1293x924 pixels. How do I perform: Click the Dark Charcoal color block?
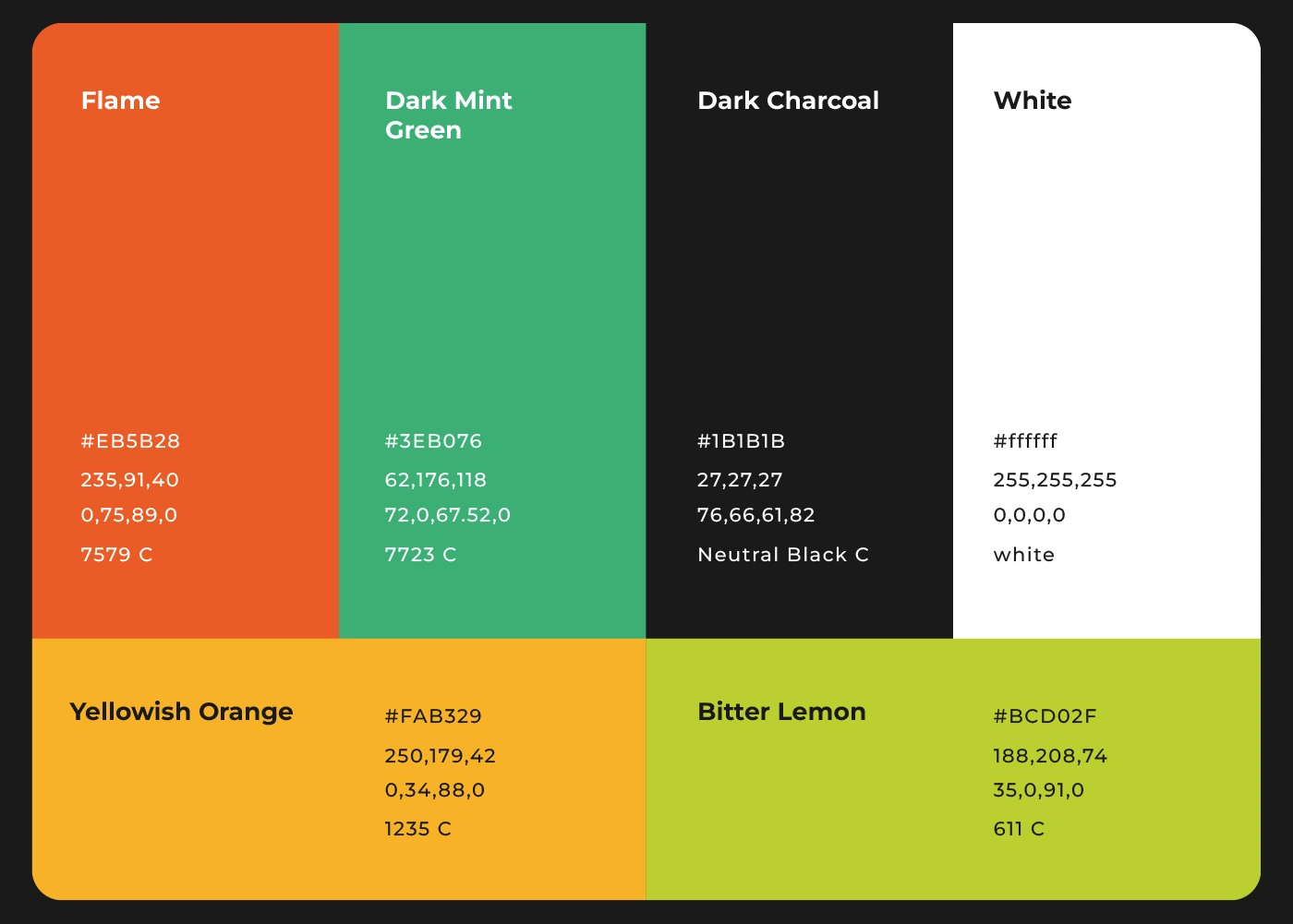click(x=799, y=330)
